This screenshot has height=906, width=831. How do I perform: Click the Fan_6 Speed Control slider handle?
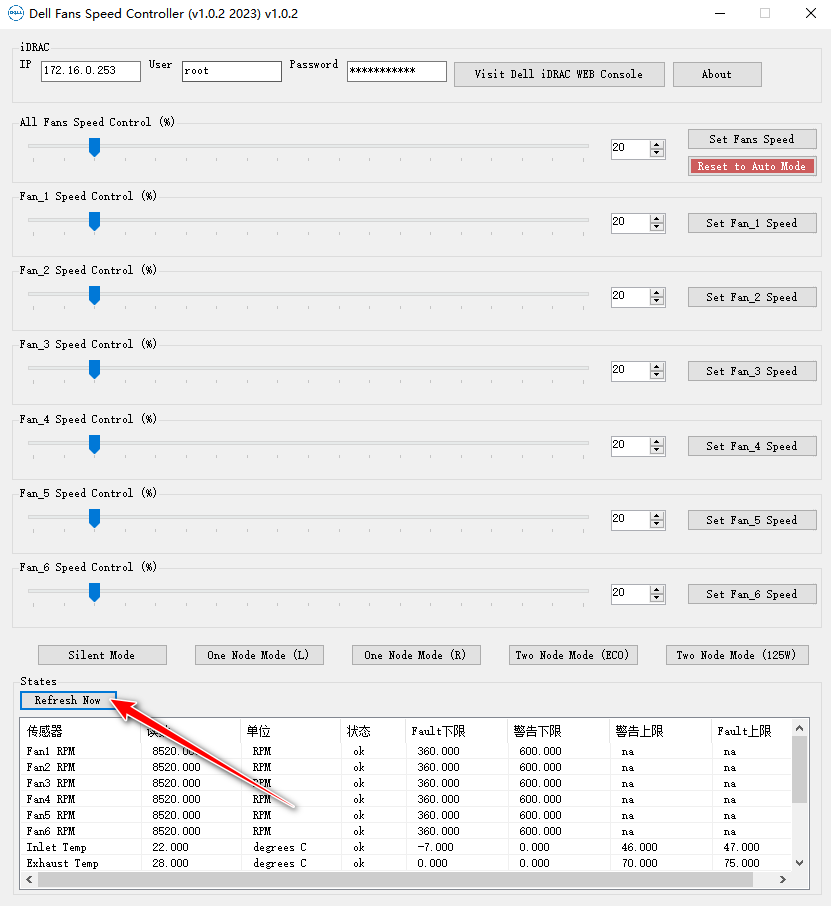94,592
